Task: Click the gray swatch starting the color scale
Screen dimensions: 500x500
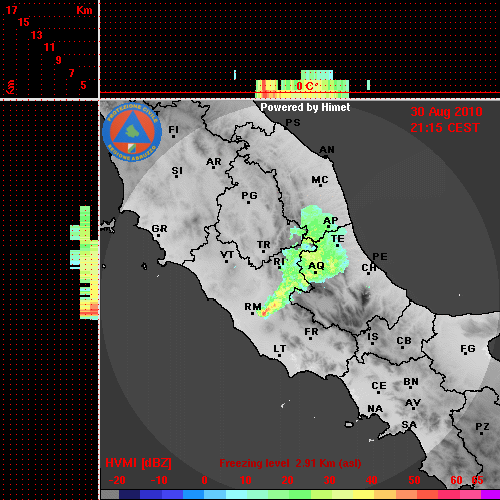Action: tap(110, 494)
